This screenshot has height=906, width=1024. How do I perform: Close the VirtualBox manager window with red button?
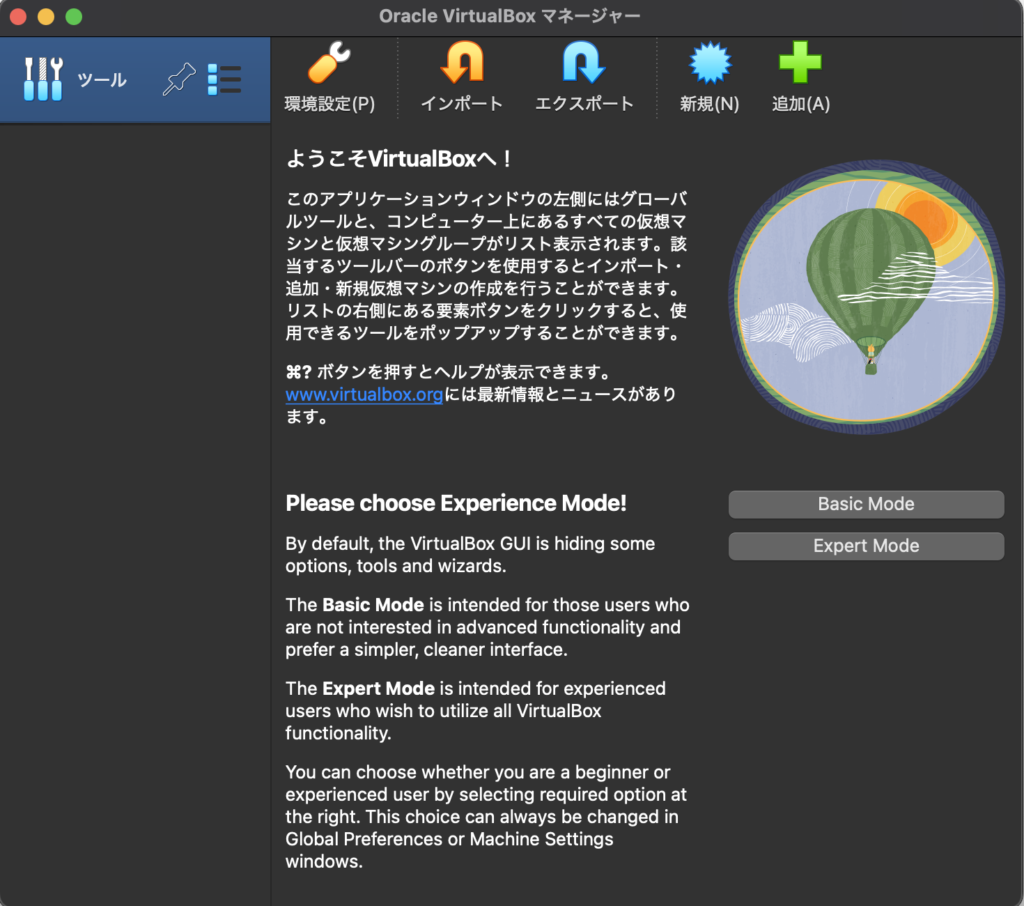[18, 17]
